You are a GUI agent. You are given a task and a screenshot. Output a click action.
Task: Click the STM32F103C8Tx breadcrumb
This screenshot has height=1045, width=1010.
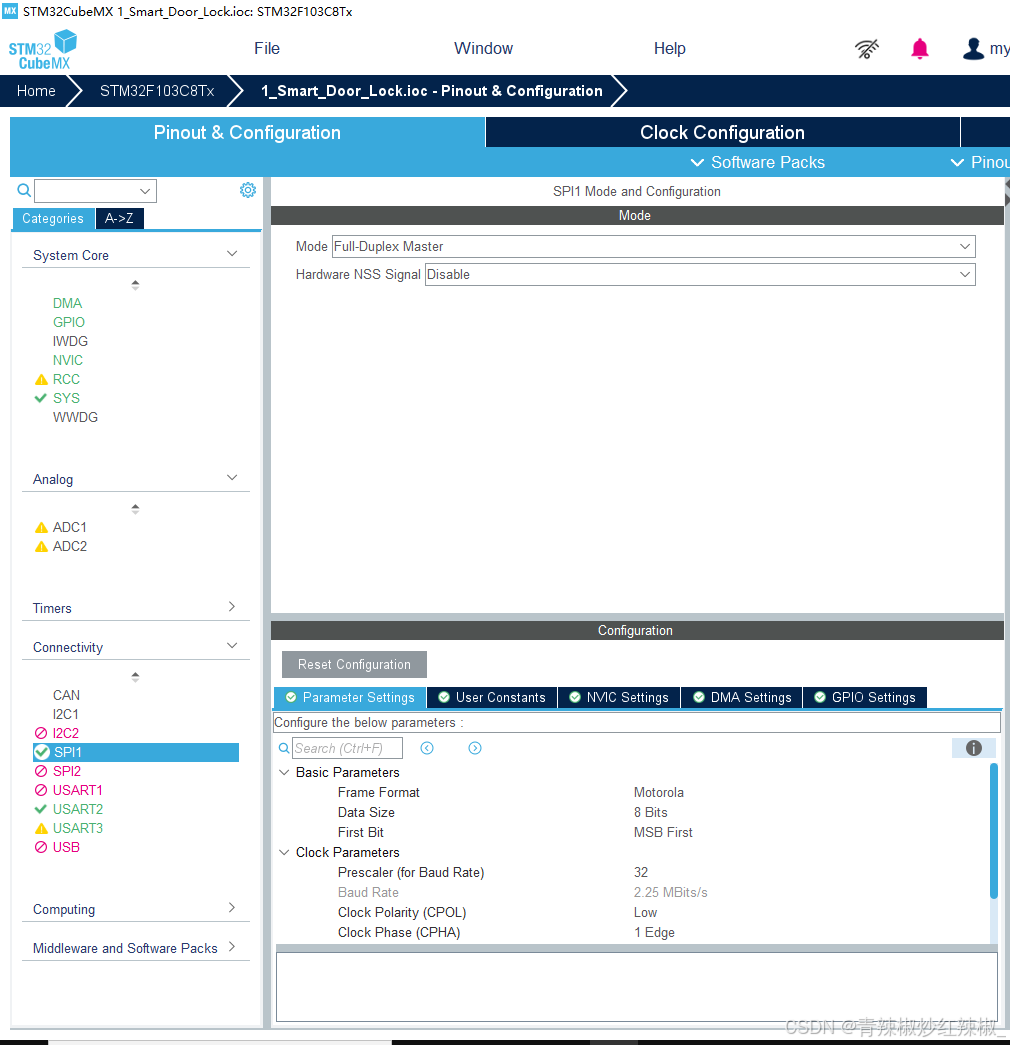coord(157,91)
